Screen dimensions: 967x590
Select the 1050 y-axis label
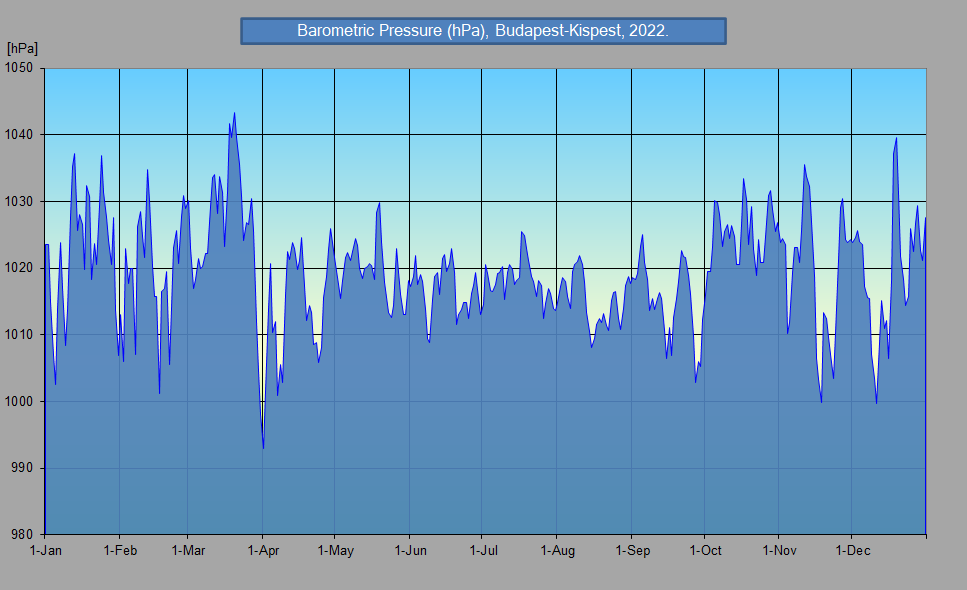21,68
